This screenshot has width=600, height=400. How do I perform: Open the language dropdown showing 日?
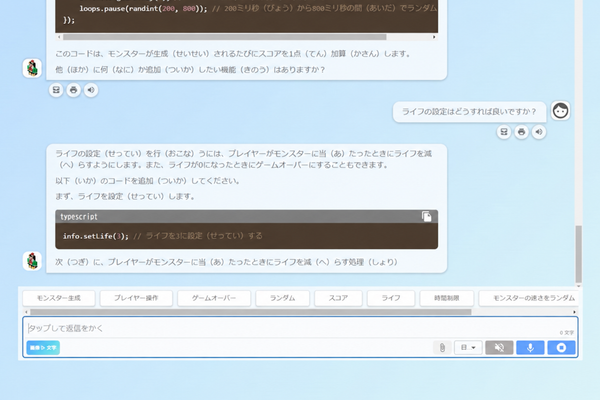point(468,348)
